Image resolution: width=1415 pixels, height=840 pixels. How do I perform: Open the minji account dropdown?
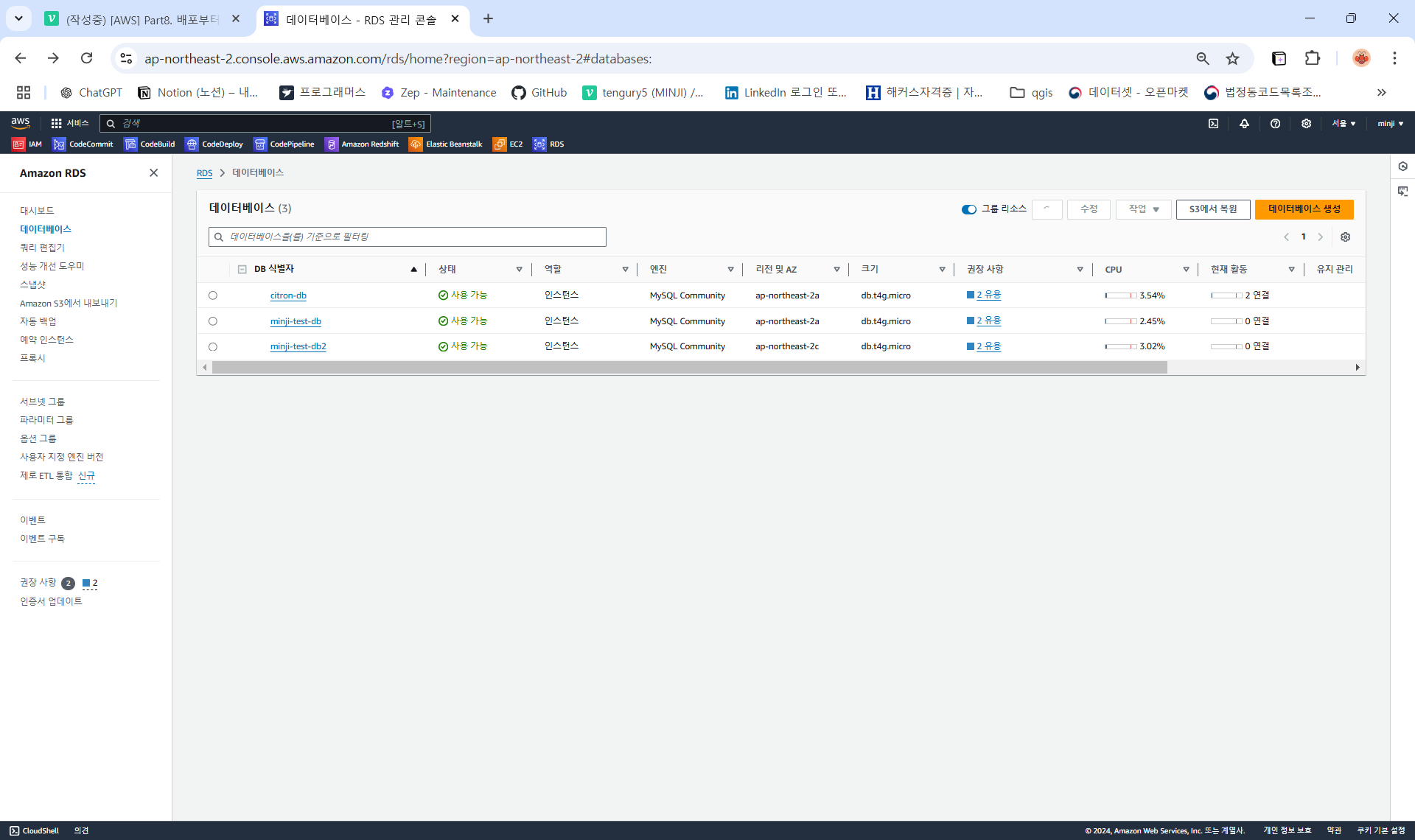pos(1390,124)
